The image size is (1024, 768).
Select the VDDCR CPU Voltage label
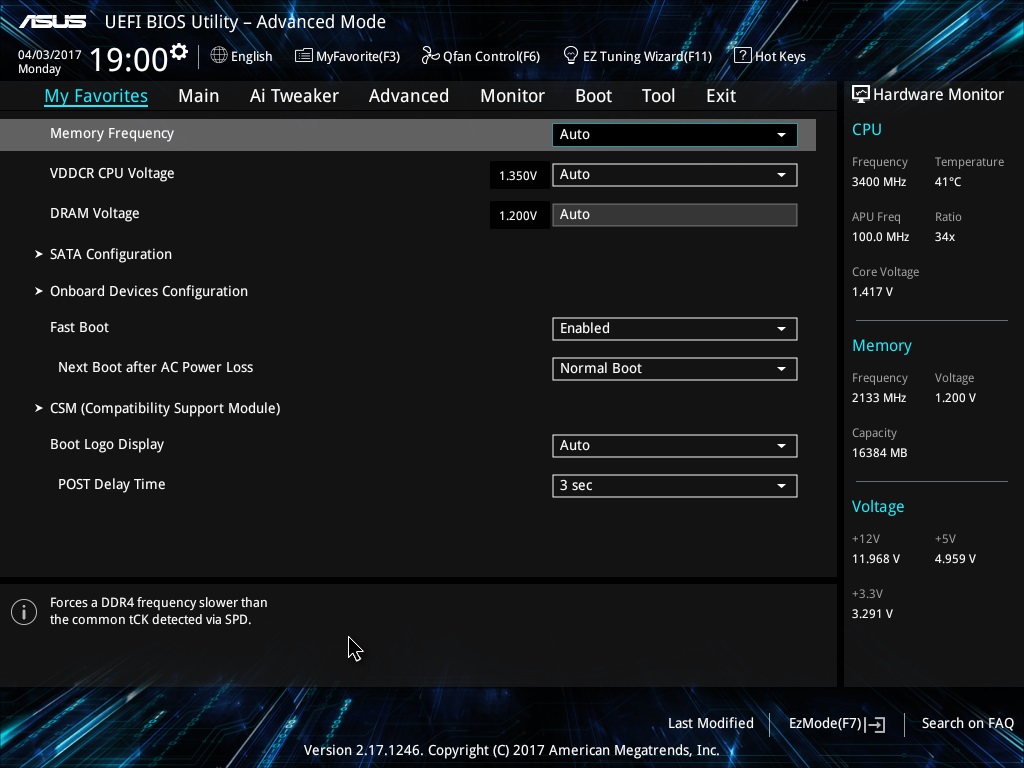tap(112, 173)
